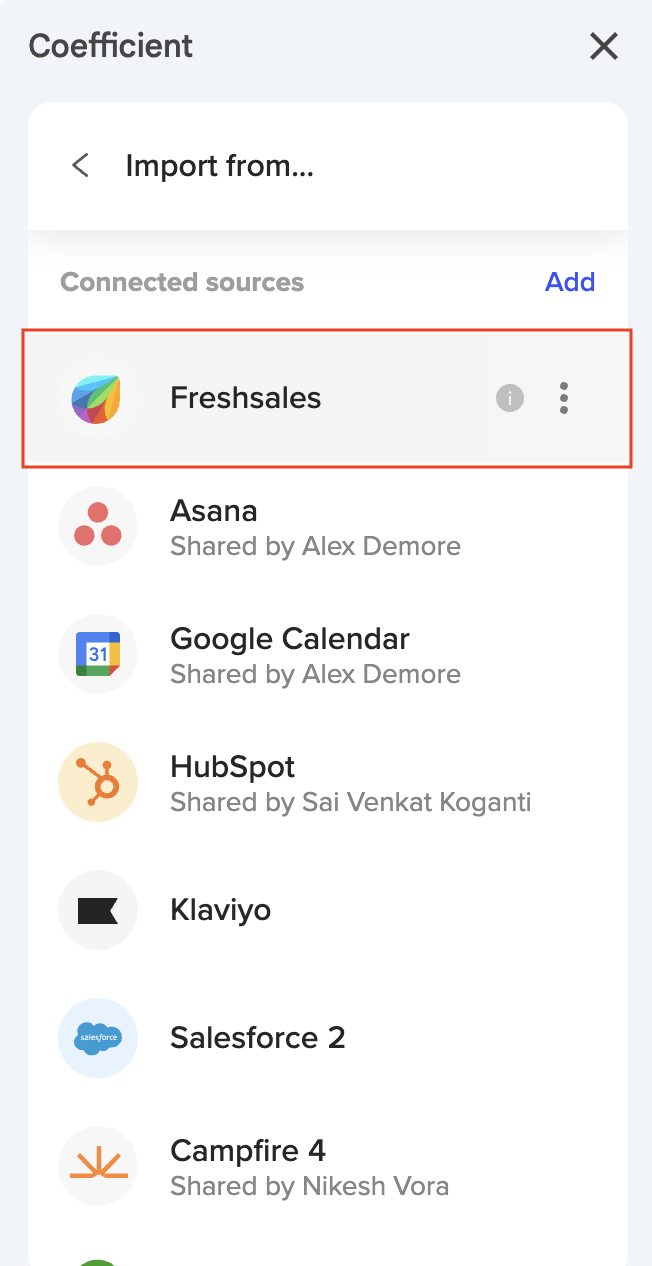Click the Klaviyo logo icon
The width and height of the screenshot is (652, 1266).
[x=97, y=910]
